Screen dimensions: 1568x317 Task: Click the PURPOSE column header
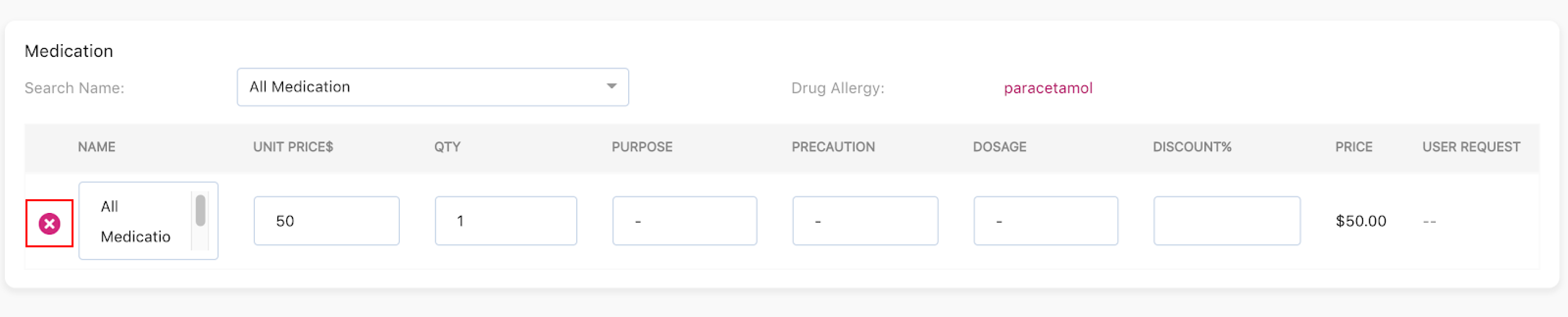click(642, 147)
